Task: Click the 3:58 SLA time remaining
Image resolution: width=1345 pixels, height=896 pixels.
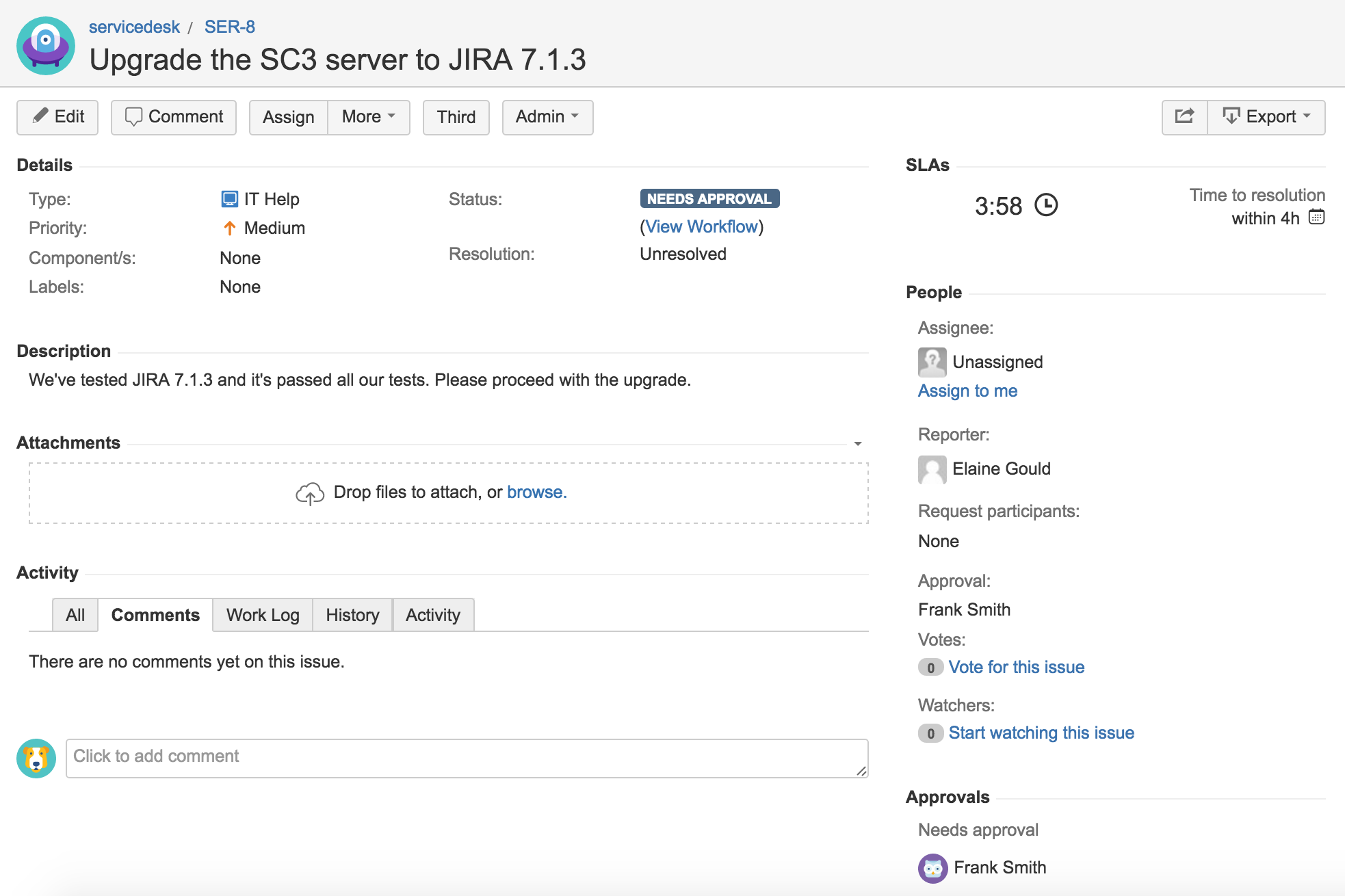Action: pos(998,206)
